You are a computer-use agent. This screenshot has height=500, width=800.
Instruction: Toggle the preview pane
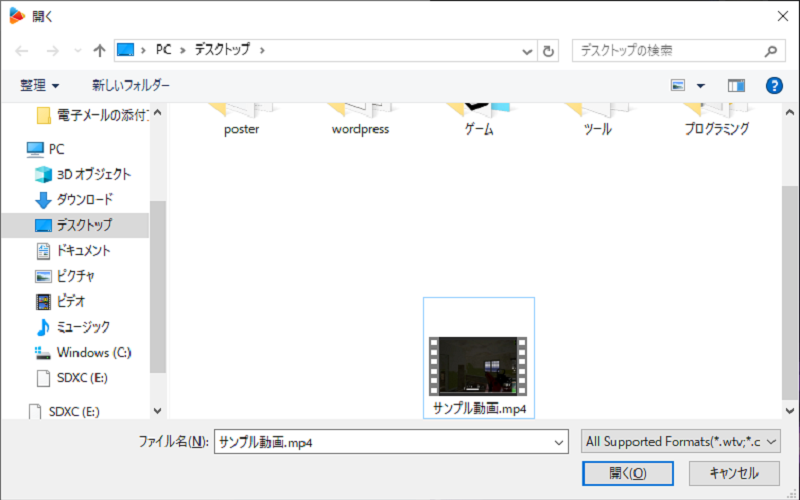[x=736, y=86]
